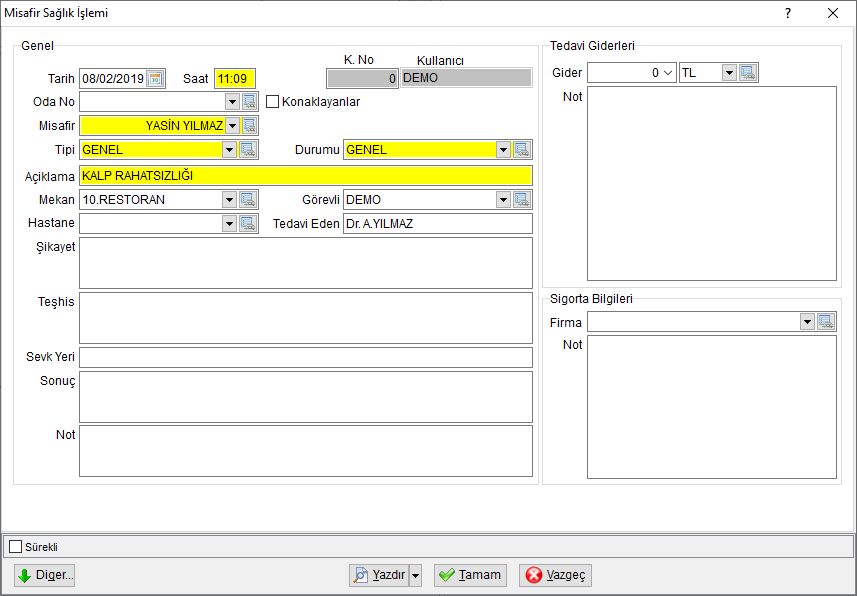Open the Hastane lookup list icon
857x596 pixels.
pos(248,223)
